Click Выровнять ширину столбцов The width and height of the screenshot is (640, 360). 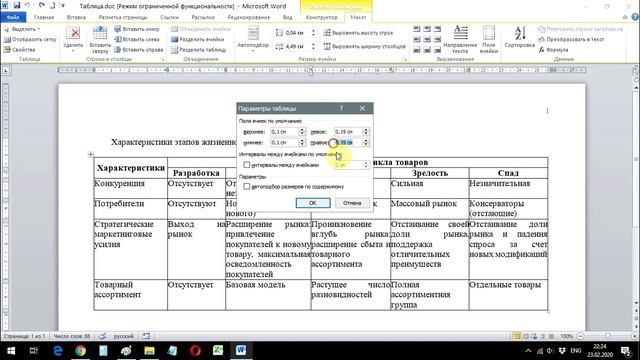(x=365, y=47)
